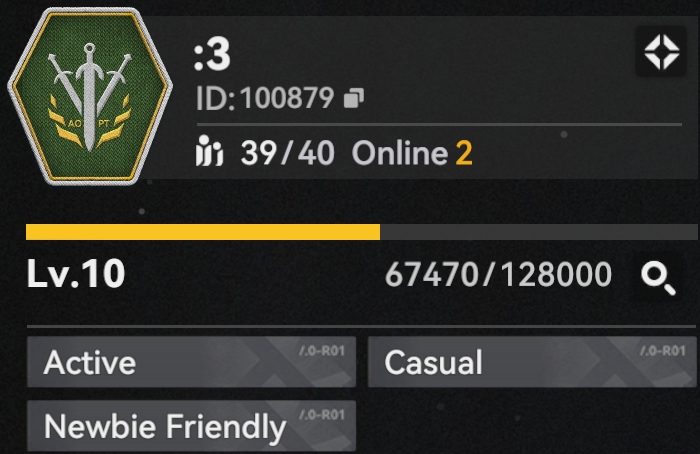Click the green hexagon swords emblem
The image size is (700, 454).
pos(90,96)
